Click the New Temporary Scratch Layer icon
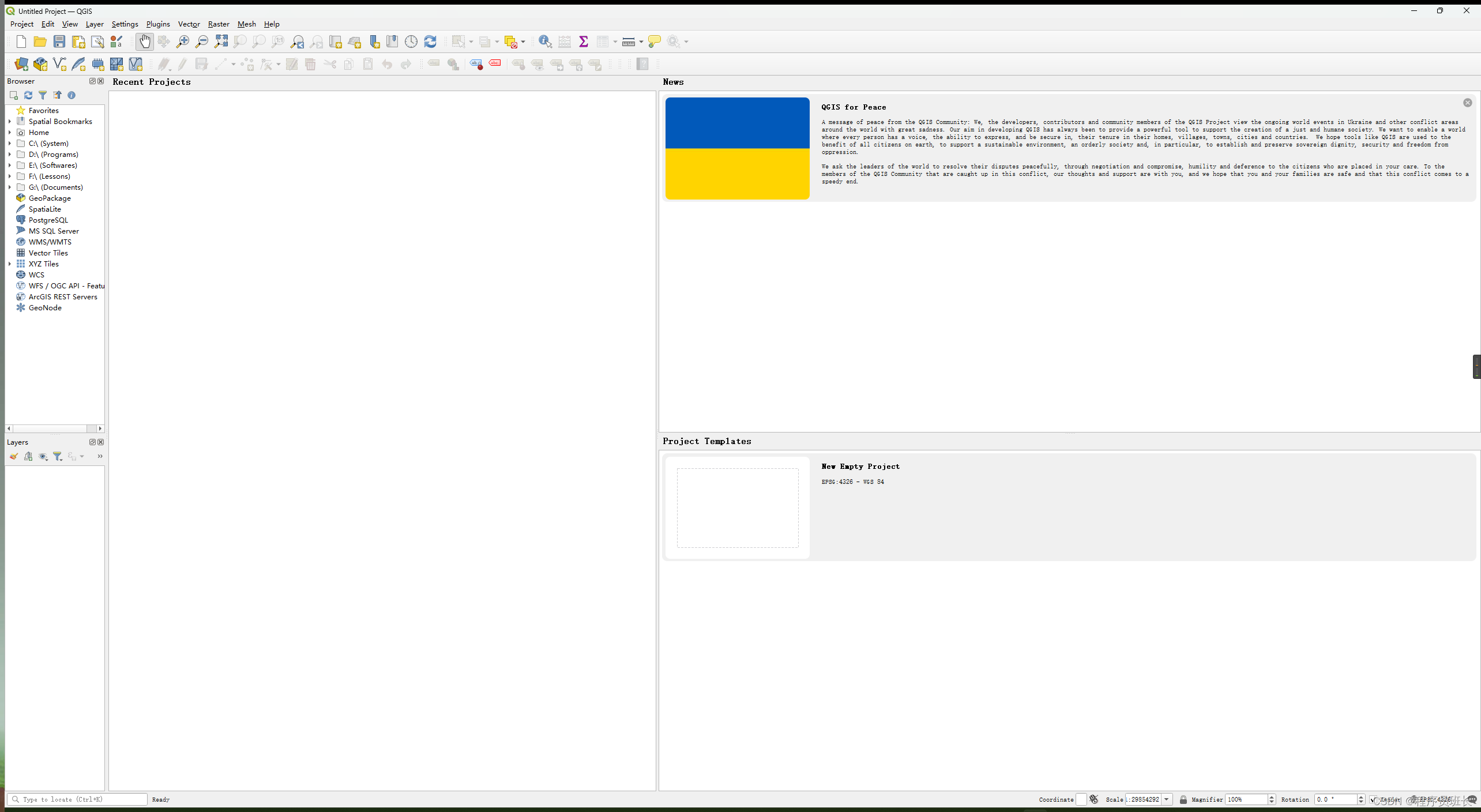 [x=98, y=64]
